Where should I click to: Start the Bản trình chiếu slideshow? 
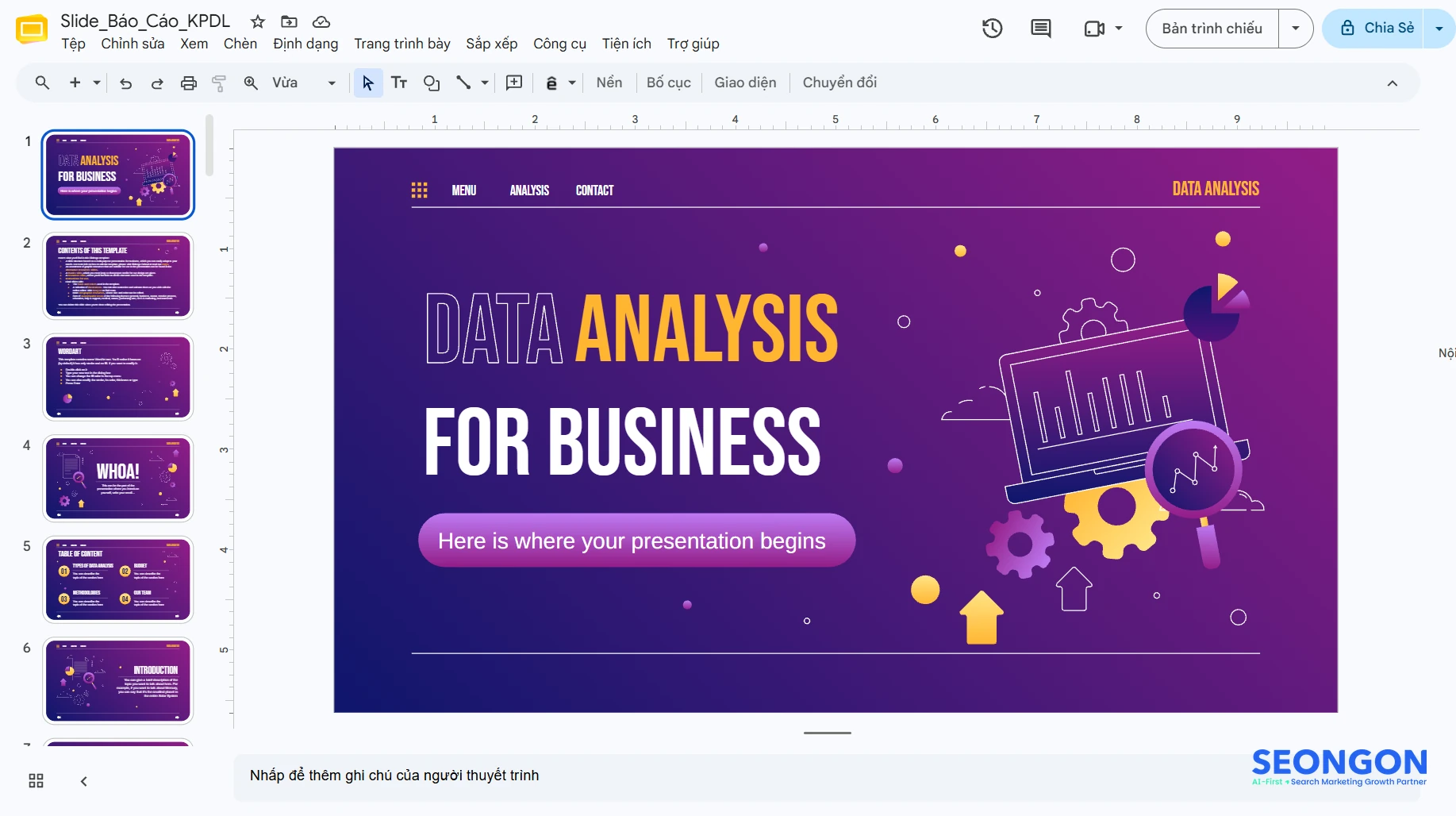point(1212,29)
